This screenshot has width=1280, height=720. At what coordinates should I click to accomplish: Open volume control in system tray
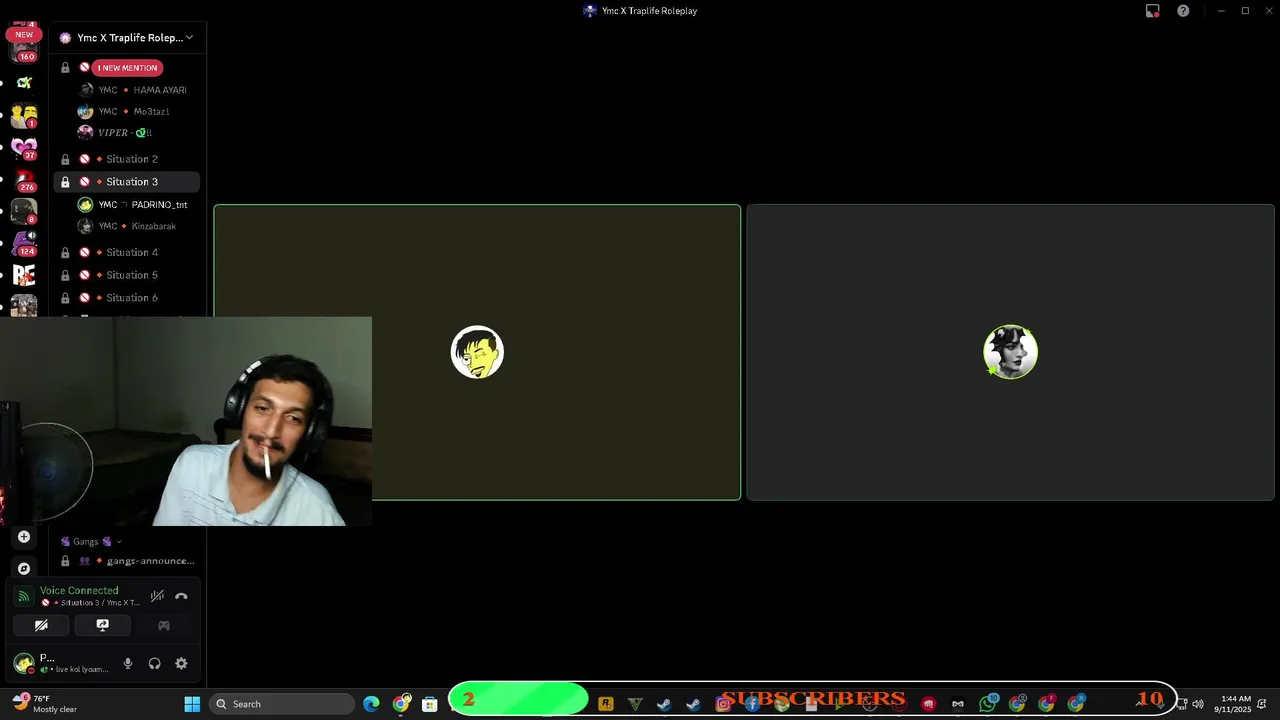click(1198, 704)
